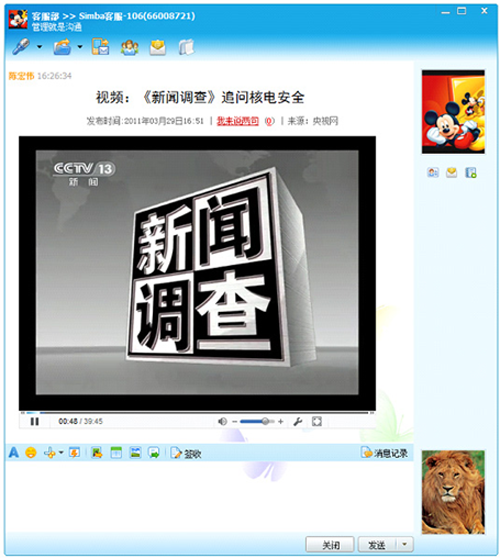The height and width of the screenshot is (558, 500).
Task: Open the group contacts people icon
Action: click(130, 47)
